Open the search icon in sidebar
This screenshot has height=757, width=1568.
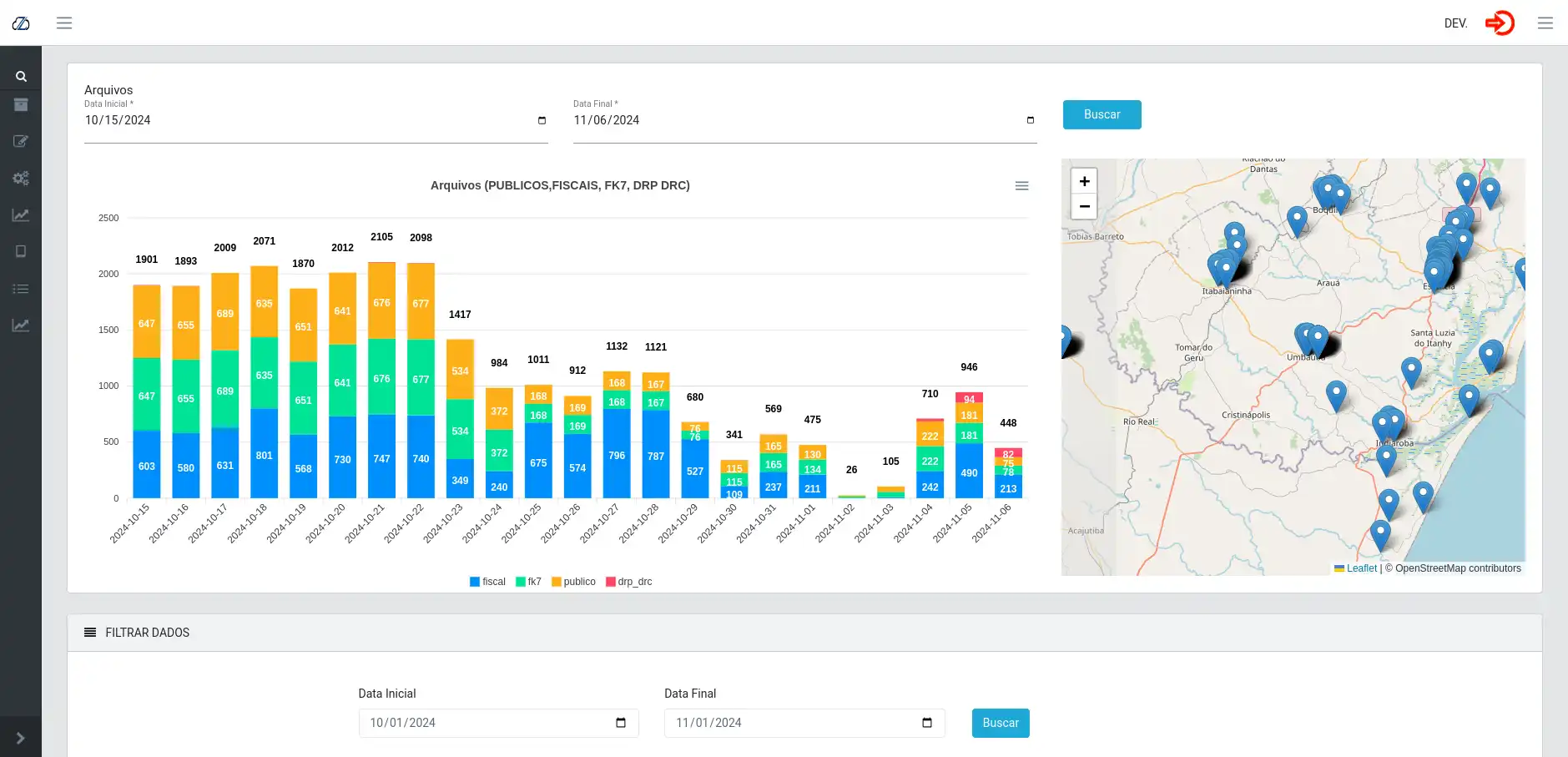pos(21,76)
